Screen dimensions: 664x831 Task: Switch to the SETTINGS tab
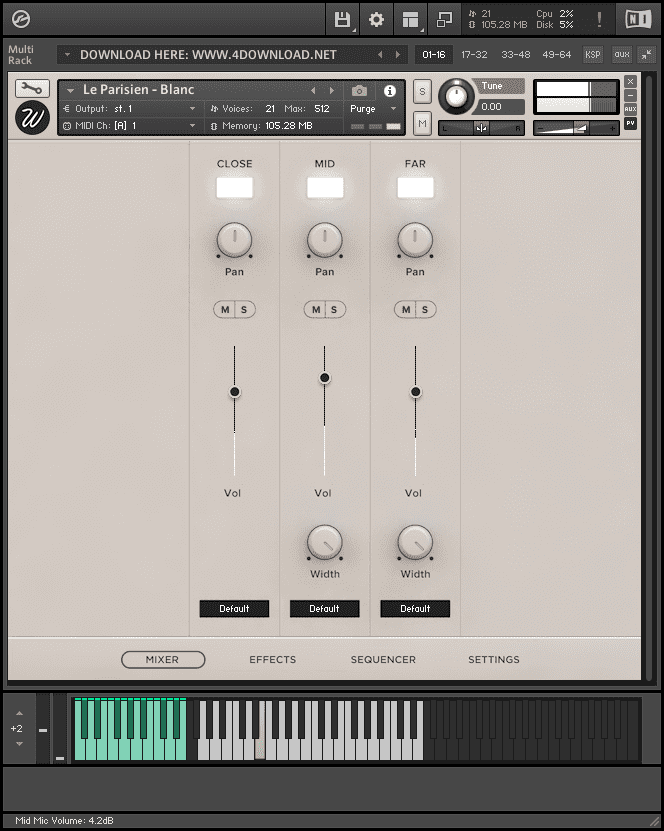tap(494, 660)
